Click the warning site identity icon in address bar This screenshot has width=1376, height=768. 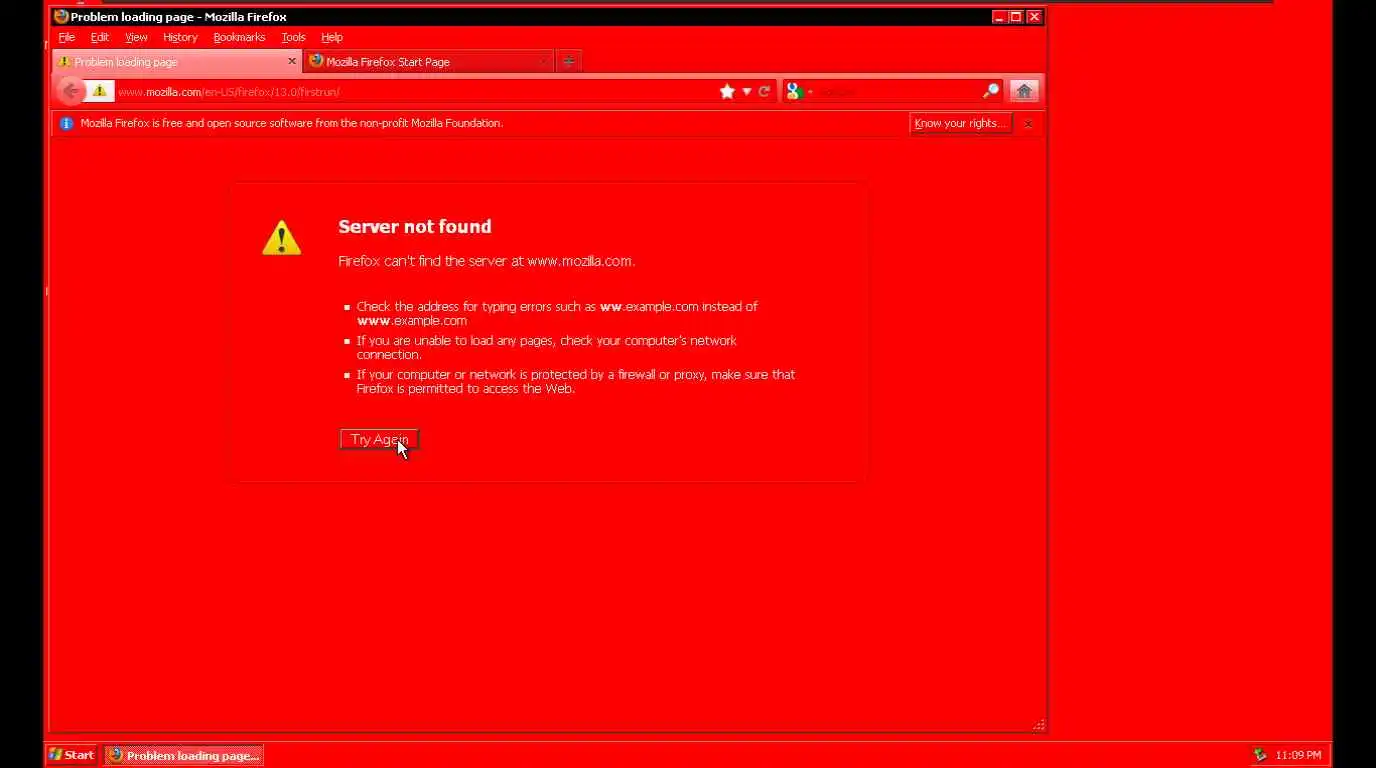(x=99, y=91)
